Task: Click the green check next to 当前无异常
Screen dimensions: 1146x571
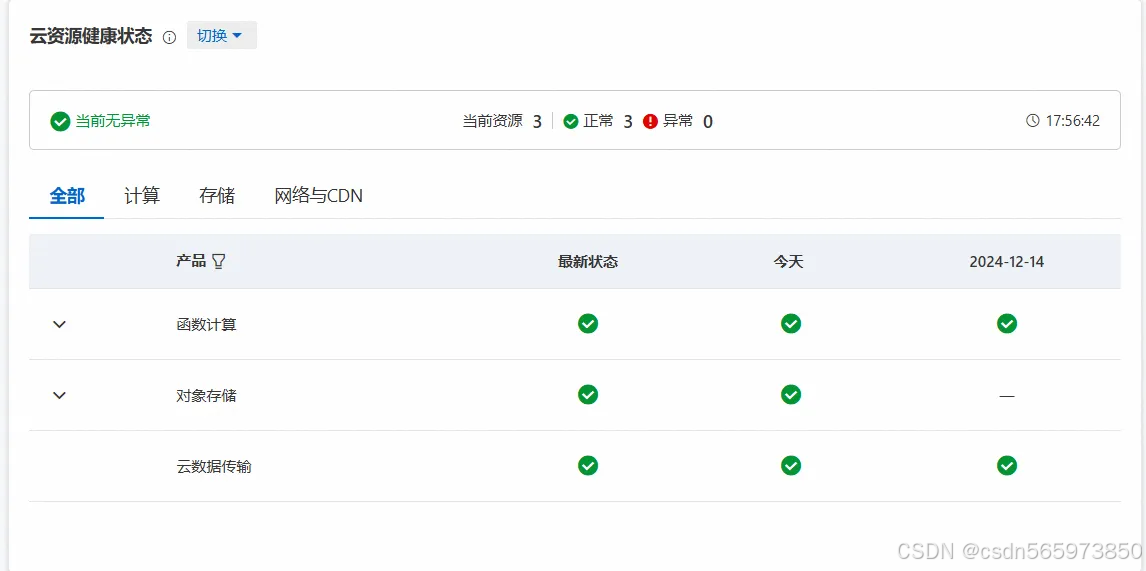Action: (60, 121)
